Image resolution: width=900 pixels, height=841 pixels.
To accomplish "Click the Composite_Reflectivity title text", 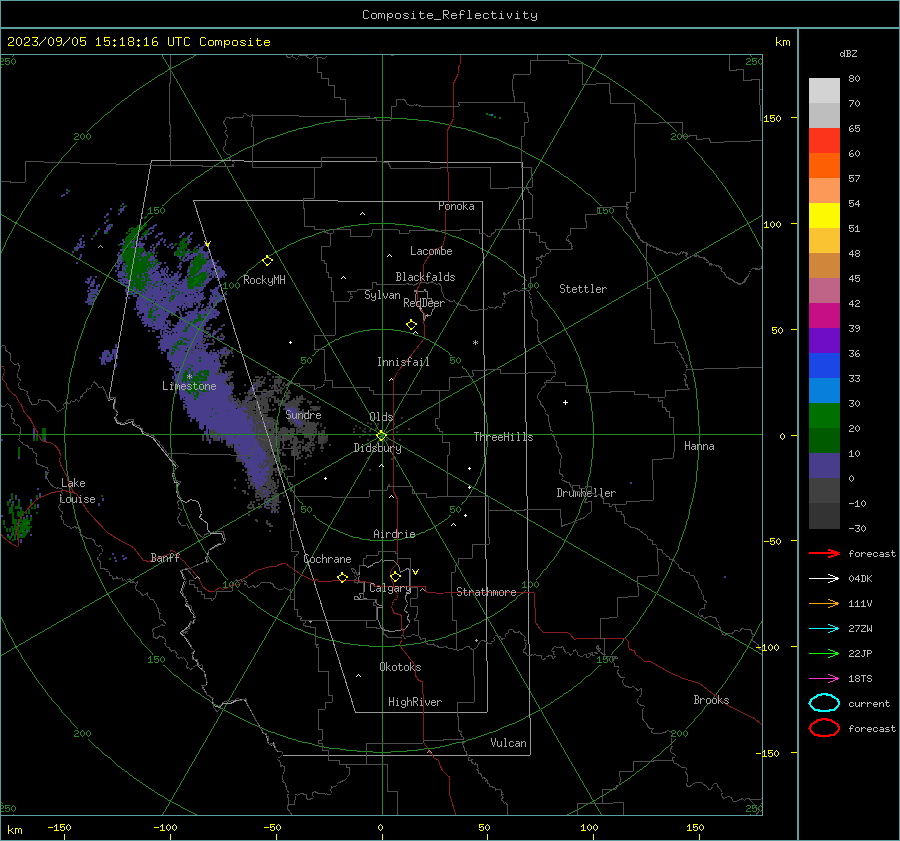I will point(449,15).
